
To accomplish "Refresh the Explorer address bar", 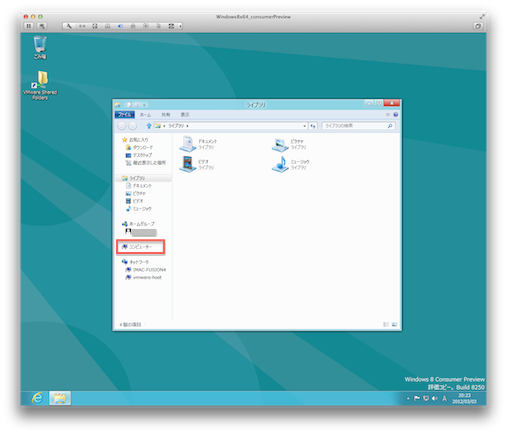I will 313,126.
